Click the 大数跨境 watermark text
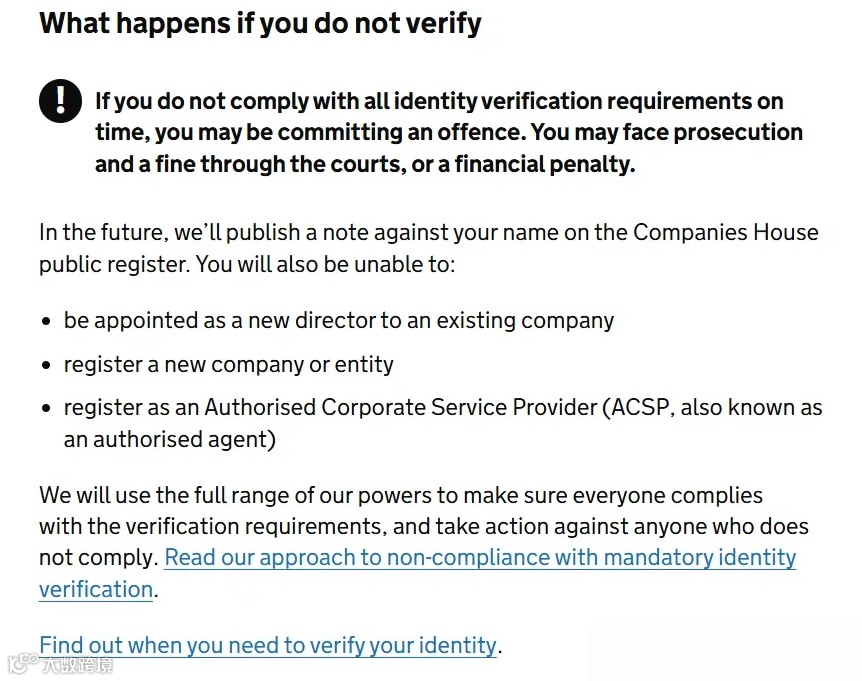Image resolution: width=862 pixels, height=681 pixels. [x=77, y=665]
